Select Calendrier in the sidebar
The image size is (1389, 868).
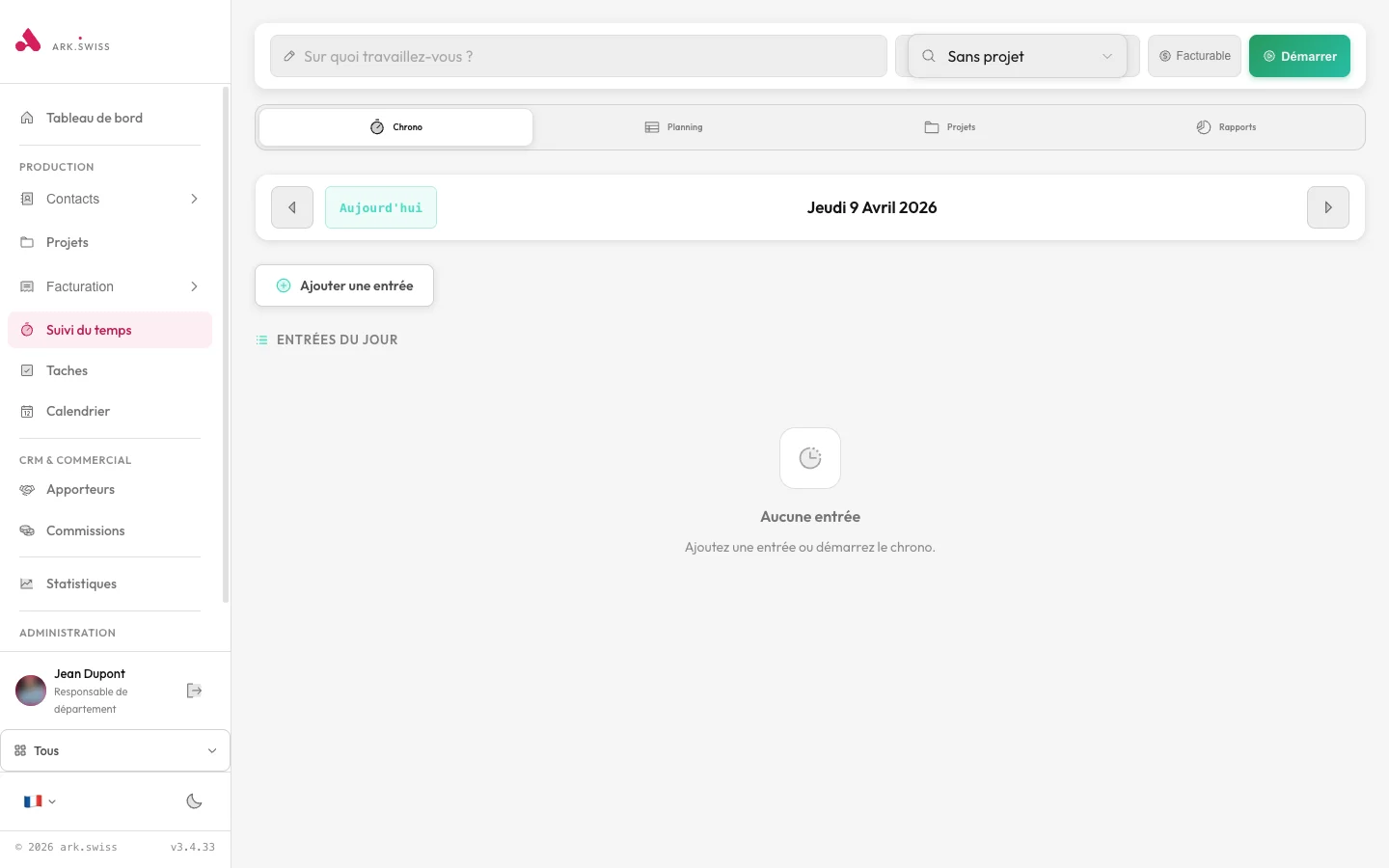pyautogui.click(x=78, y=411)
